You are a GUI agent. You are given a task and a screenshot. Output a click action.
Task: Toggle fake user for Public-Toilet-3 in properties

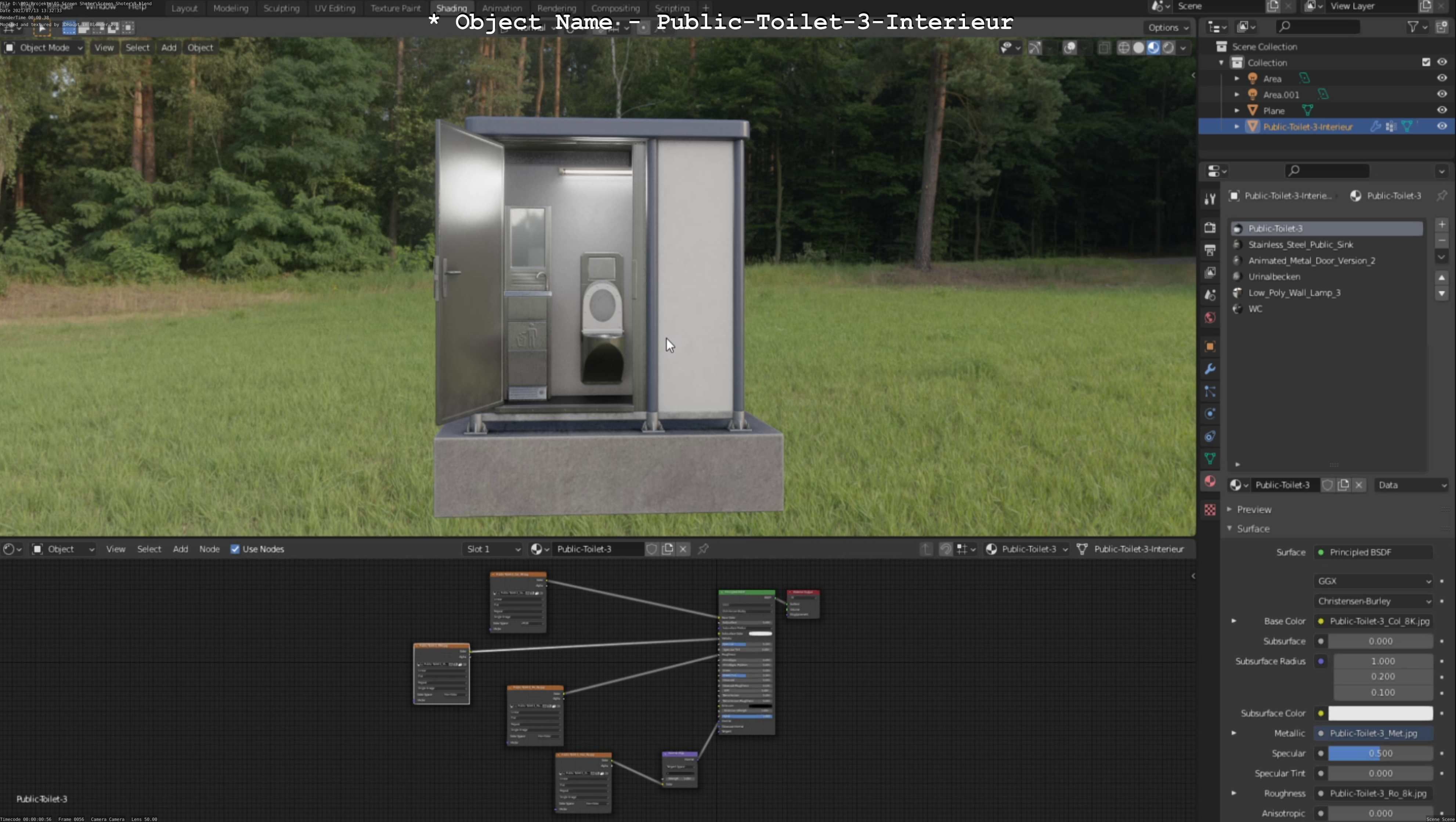1328,485
